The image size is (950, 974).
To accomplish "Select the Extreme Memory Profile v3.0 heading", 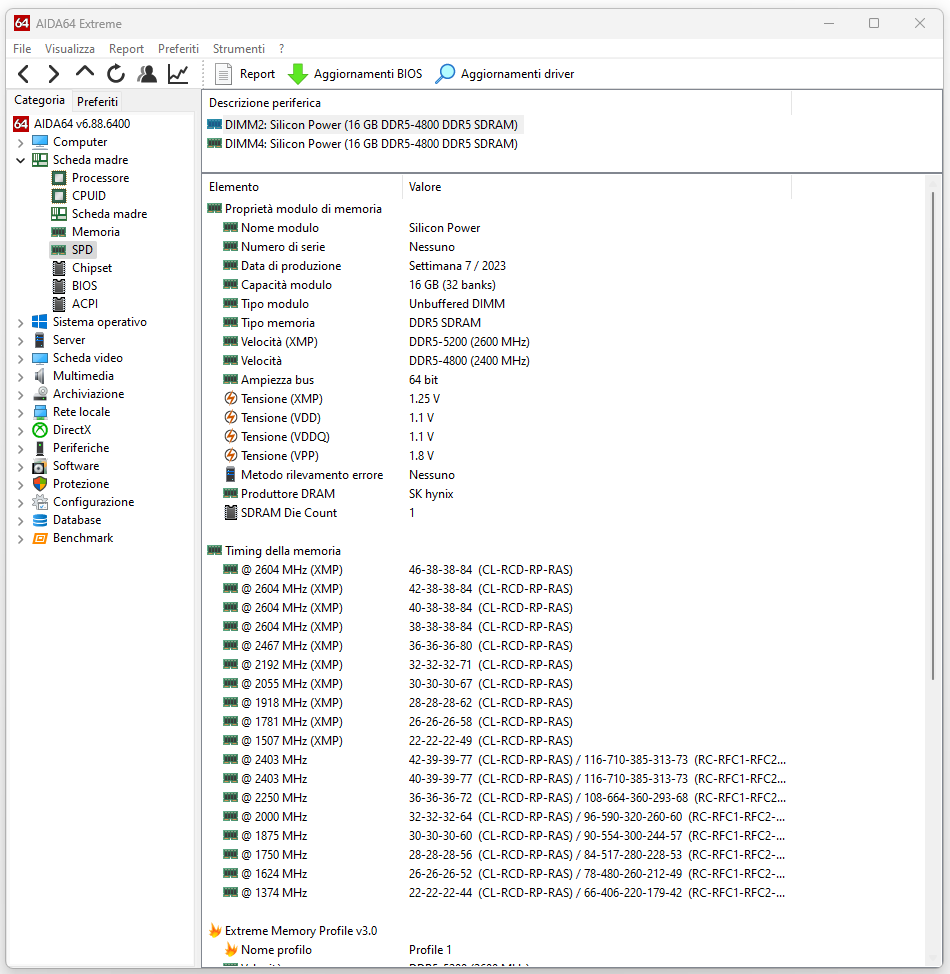I will (x=293, y=931).
